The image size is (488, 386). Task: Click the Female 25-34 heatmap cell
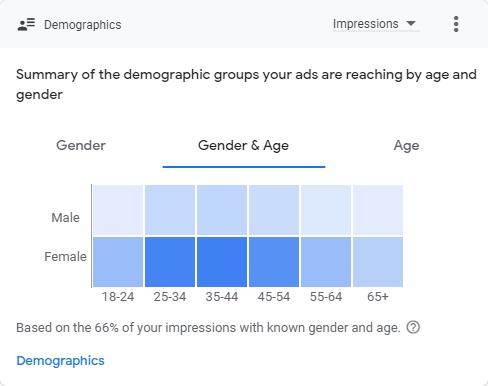click(x=170, y=262)
